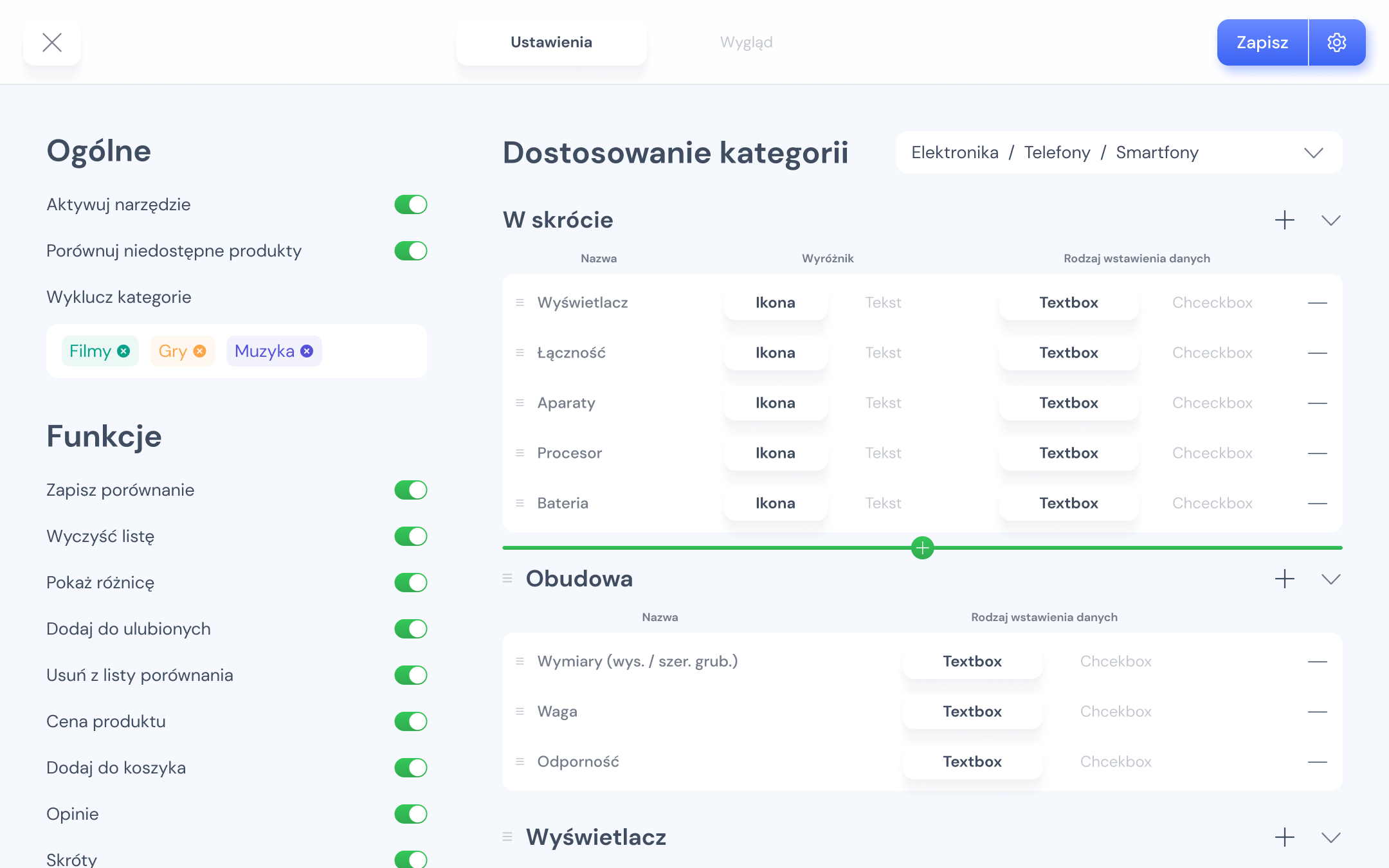Remove the Muzyka category tag
Screen dimensions: 1389x868
[307, 351]
